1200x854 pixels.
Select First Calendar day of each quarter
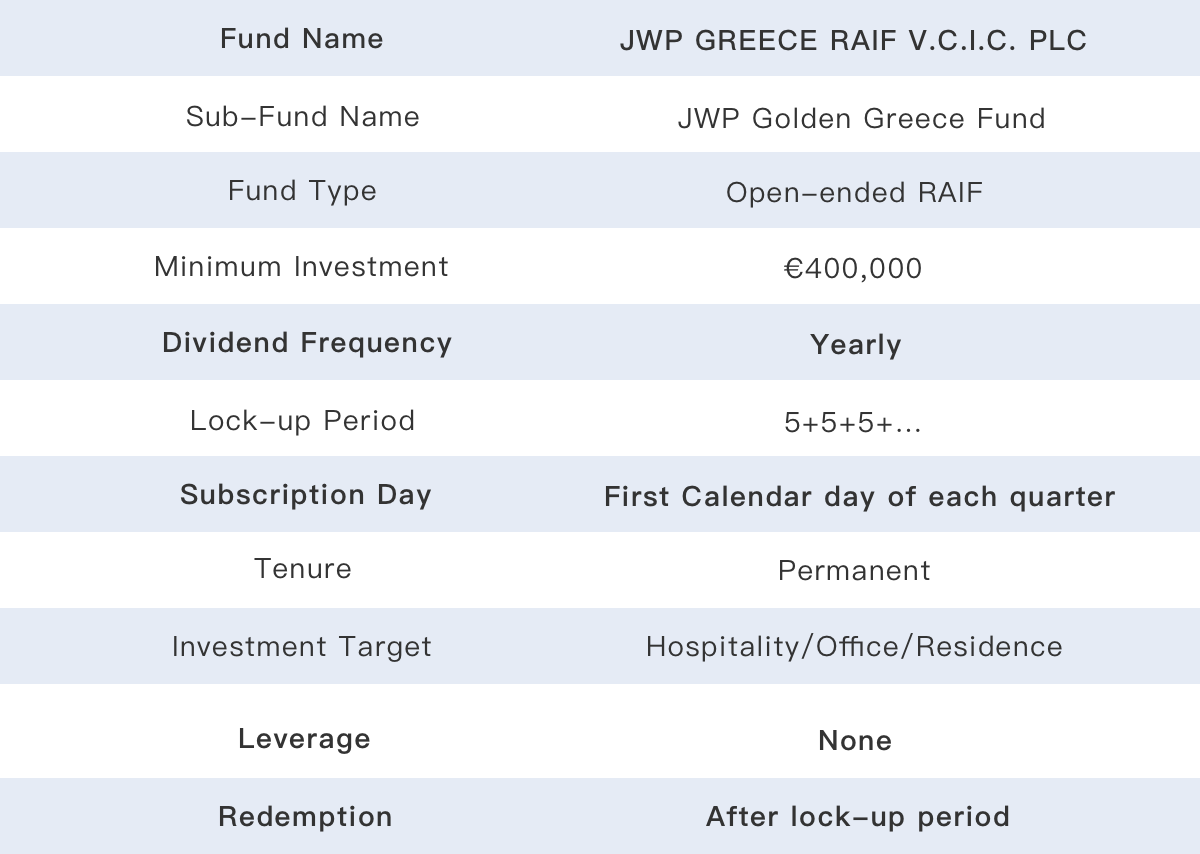pos(860,497)
